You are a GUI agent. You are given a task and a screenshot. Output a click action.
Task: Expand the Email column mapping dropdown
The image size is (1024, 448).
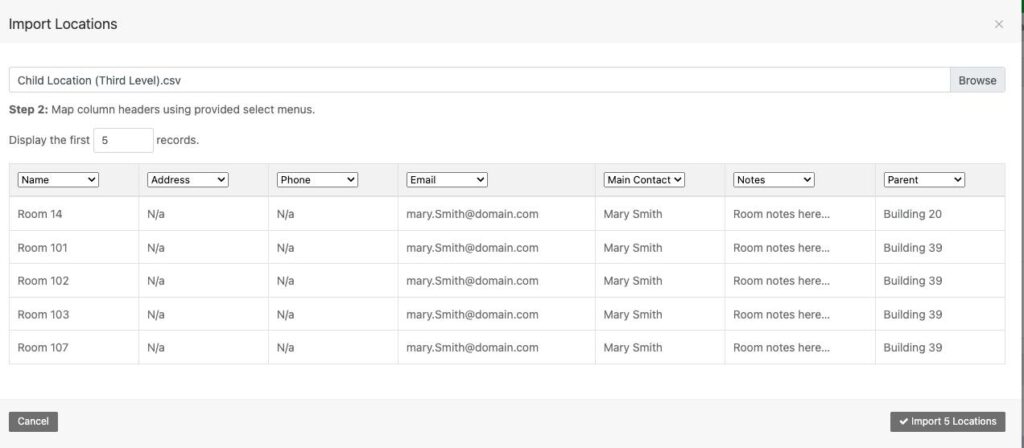[x=447, y=180]
